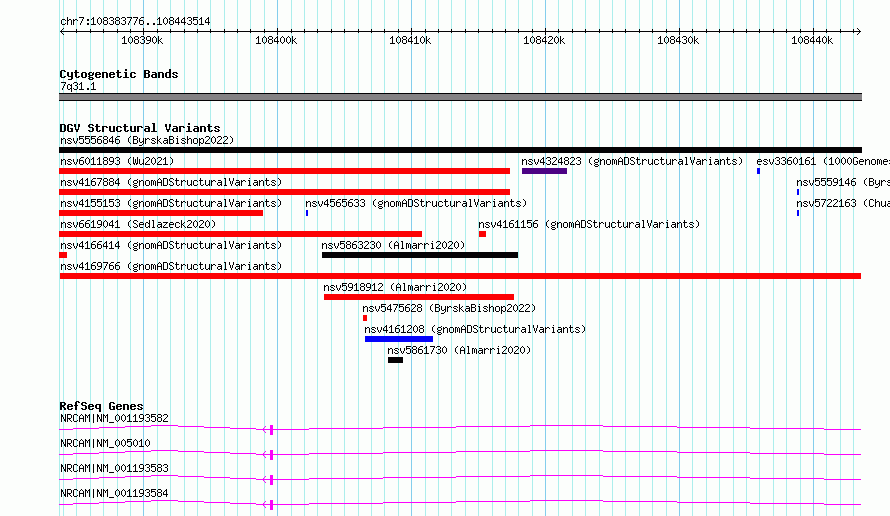The width and height of the screenshot is (890, 516).
Task: Select the nsv4167884 red variant bar
Action: tap(284, 192)
